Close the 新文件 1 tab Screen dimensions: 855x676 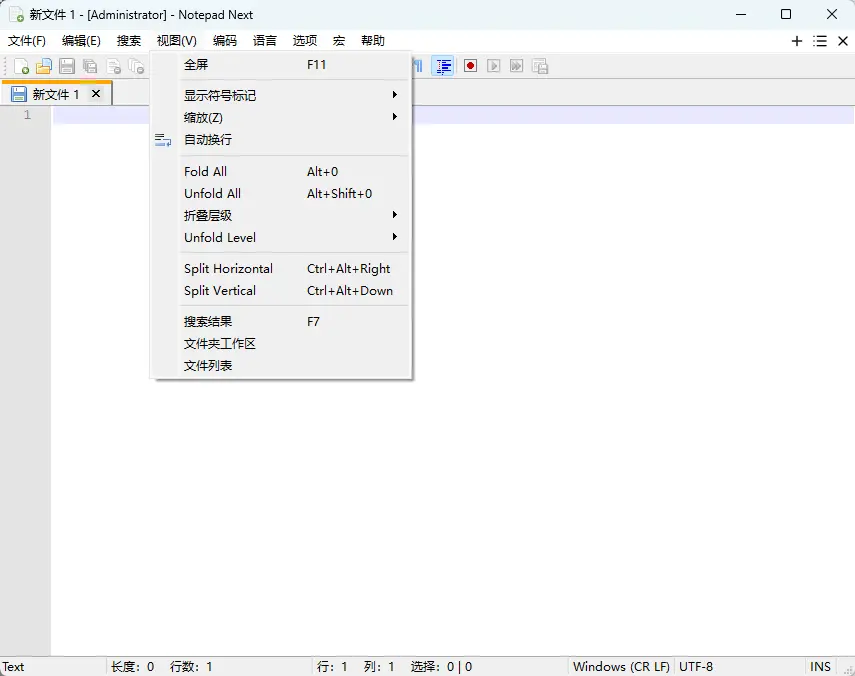(96, 94)
